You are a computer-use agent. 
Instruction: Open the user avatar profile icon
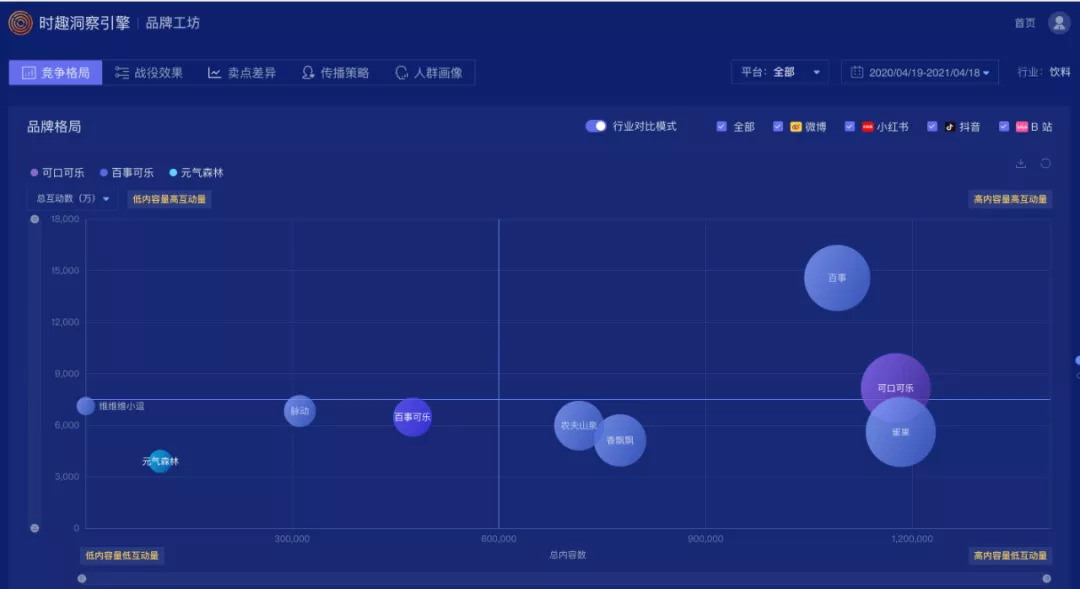pyautogui.click(x=1059, y=23)
